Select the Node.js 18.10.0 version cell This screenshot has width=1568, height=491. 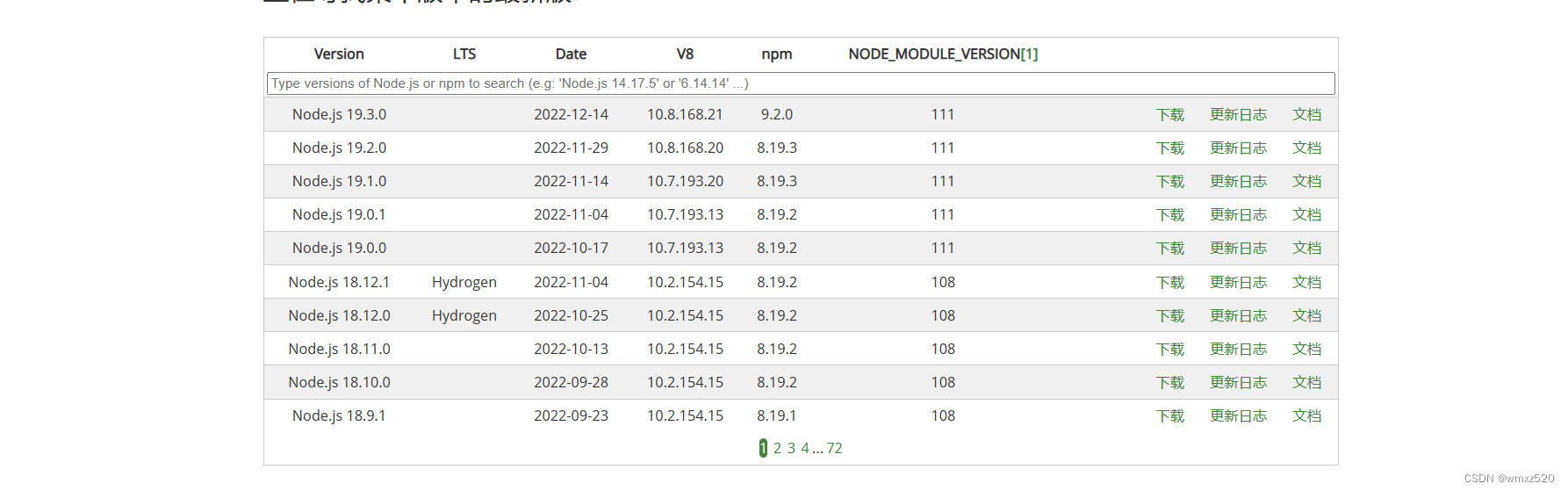(x=339, y=383)
